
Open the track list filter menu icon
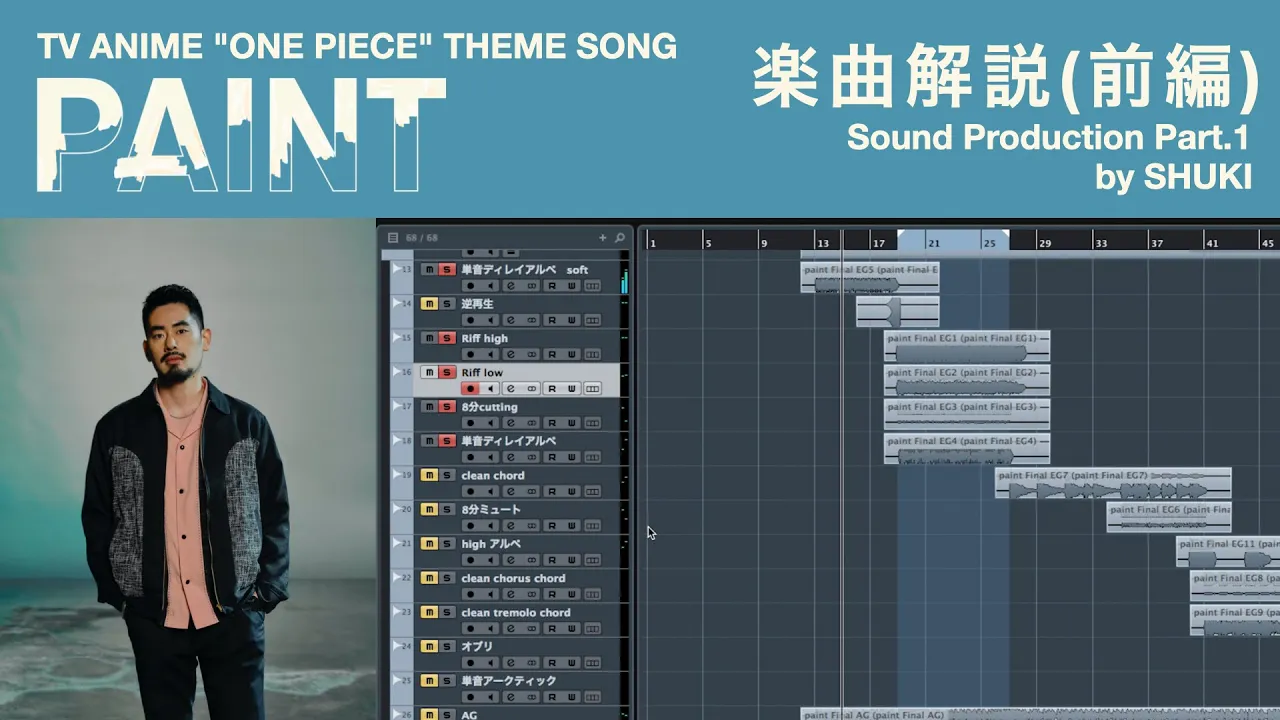tap(393, 238)
